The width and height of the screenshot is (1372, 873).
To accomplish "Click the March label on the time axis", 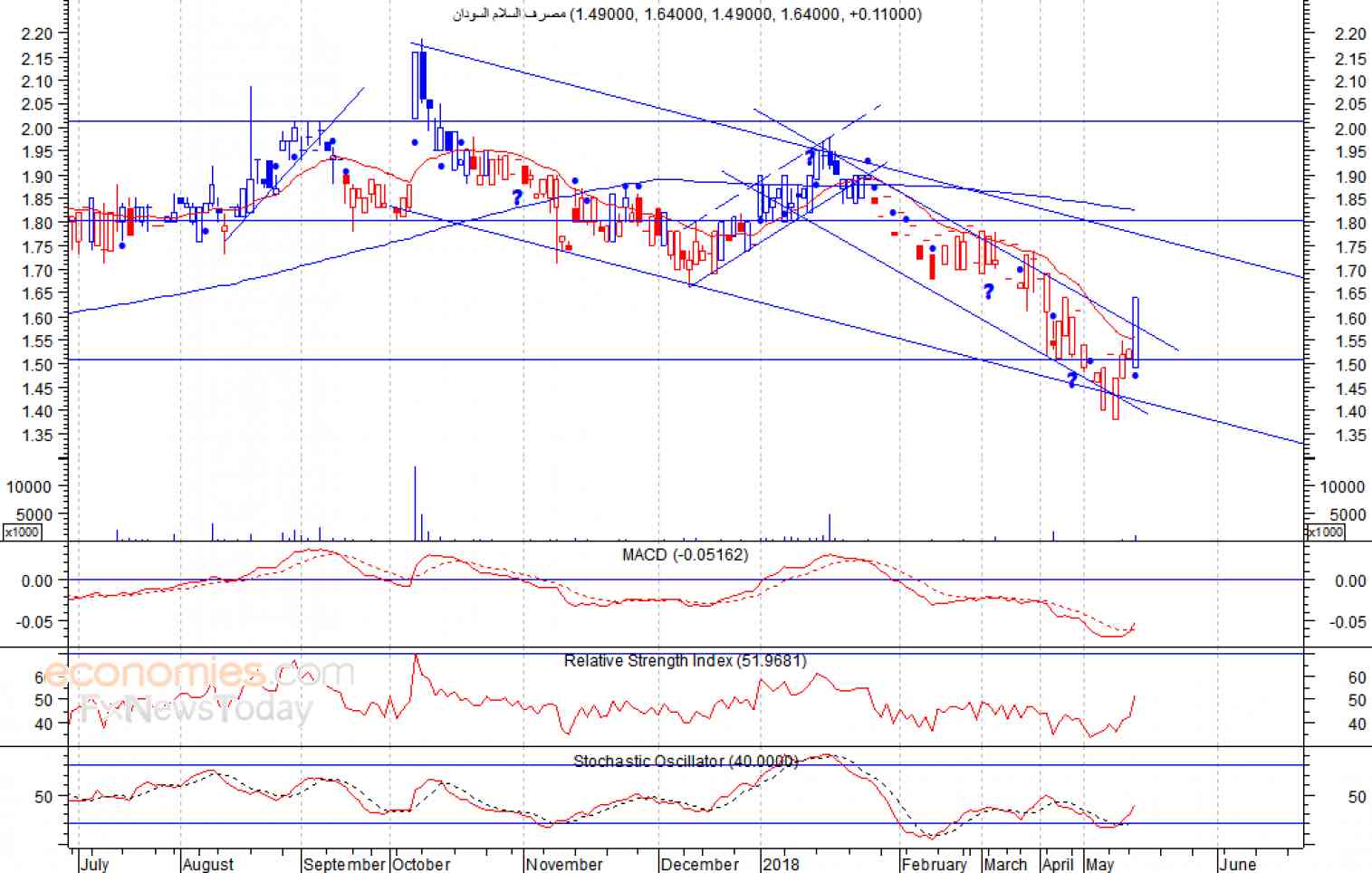I will click(1005, 864).
